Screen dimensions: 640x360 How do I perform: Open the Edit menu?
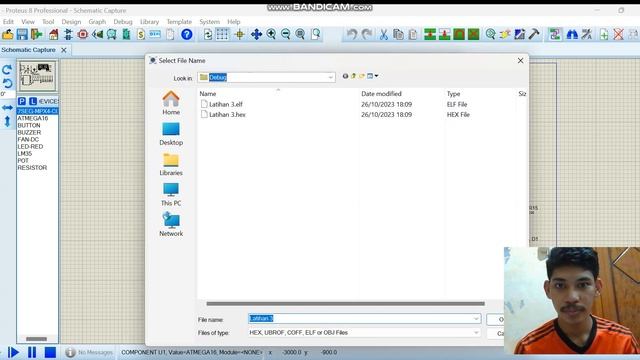[x=8, y=22]
